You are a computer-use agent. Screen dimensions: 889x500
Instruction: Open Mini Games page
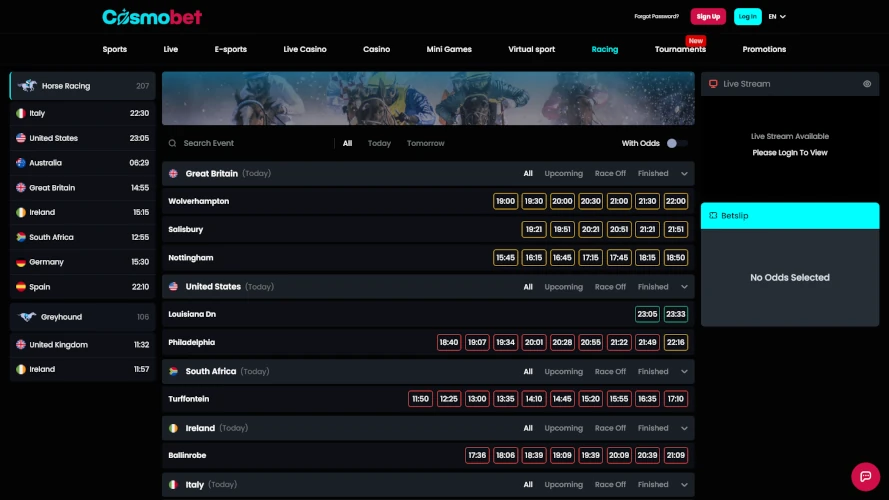[x=449, y=49]
